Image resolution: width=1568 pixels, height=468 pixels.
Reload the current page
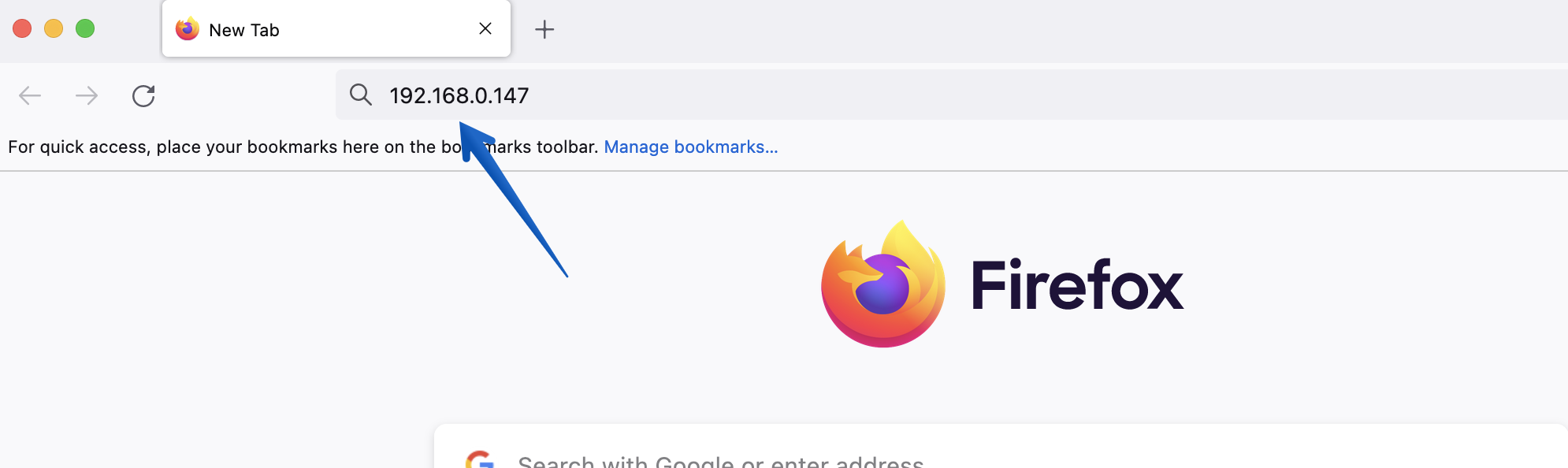point(143,96)
